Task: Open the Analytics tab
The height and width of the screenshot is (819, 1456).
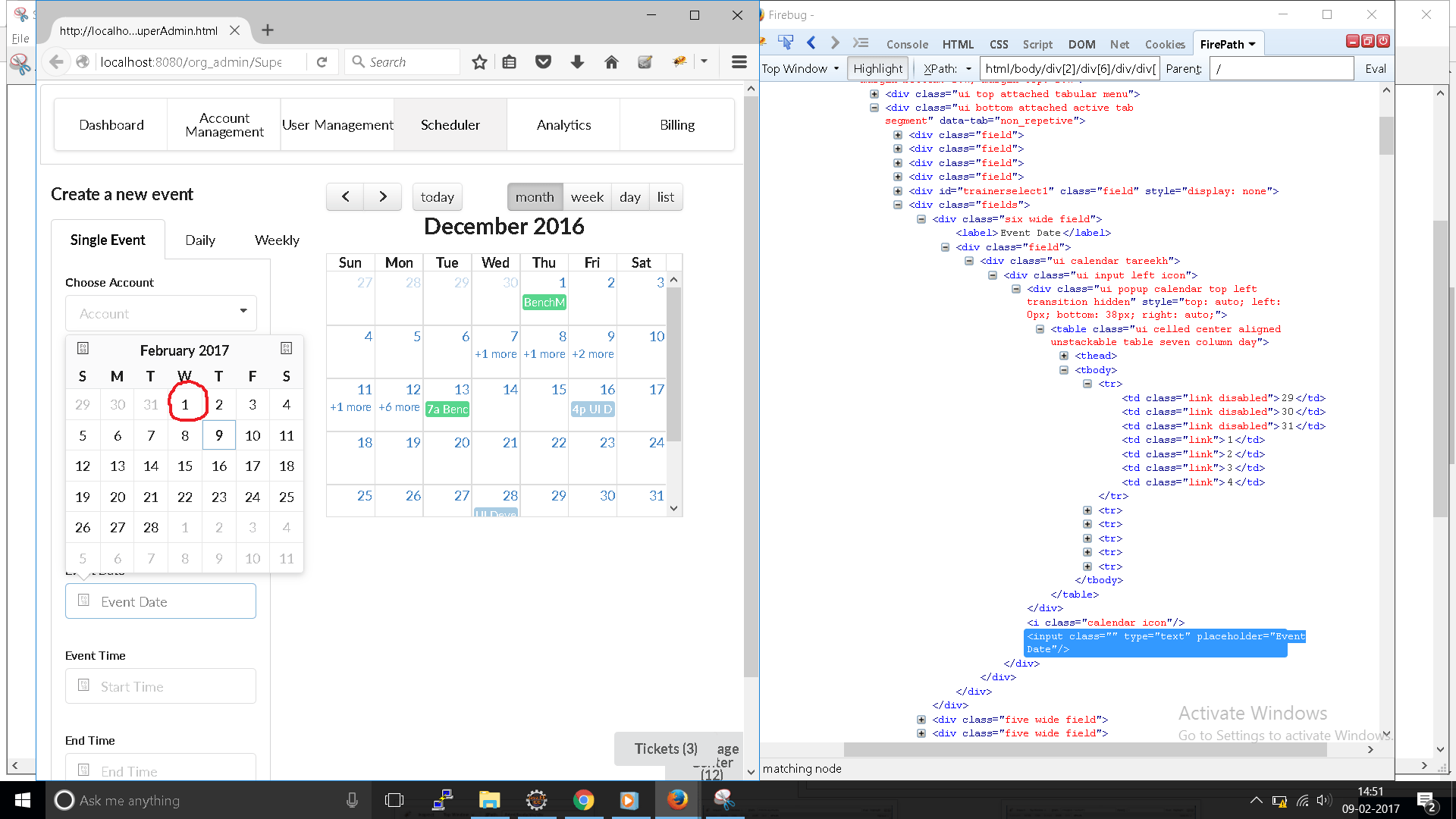Action: point(563,124)
